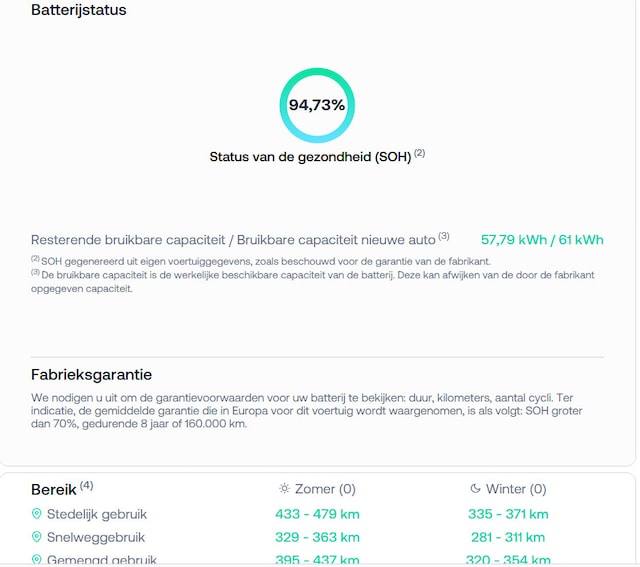Viewport: 640px width, 567px height.
Task: Click the moon icon beside Winter
Action: coord(475,489)
